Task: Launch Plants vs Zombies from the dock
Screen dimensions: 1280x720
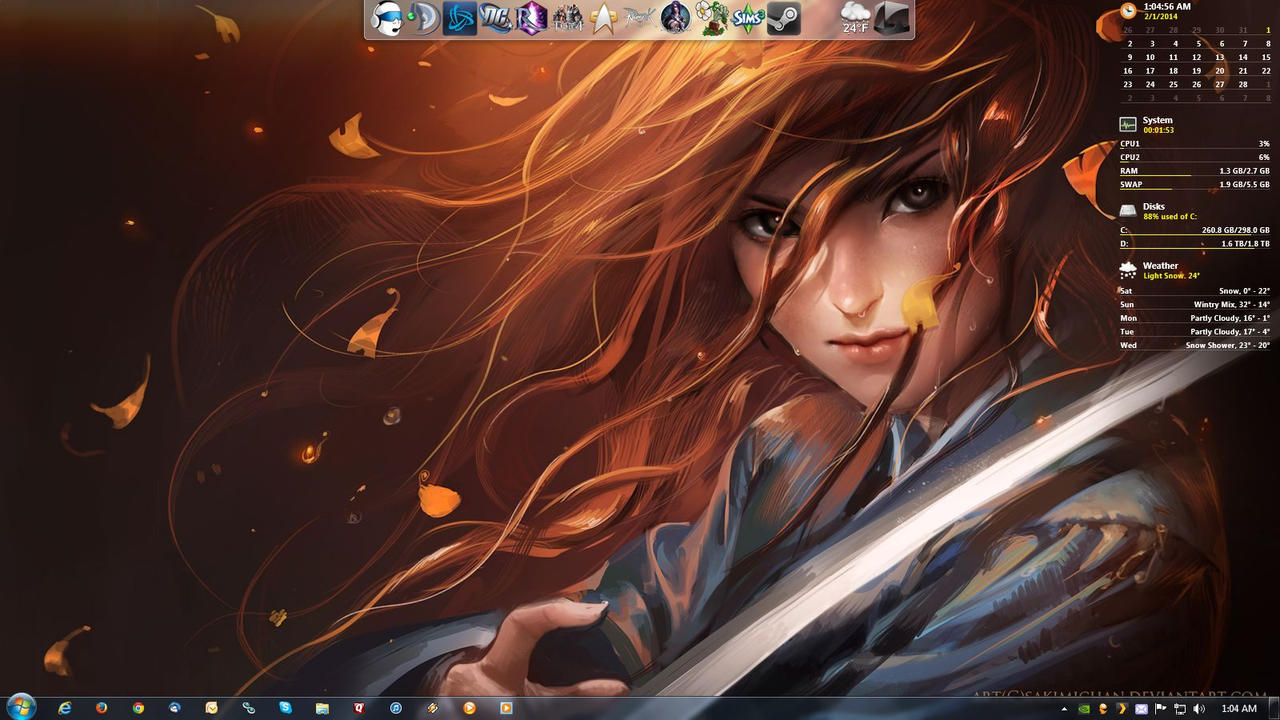Action: click(711, 17)
